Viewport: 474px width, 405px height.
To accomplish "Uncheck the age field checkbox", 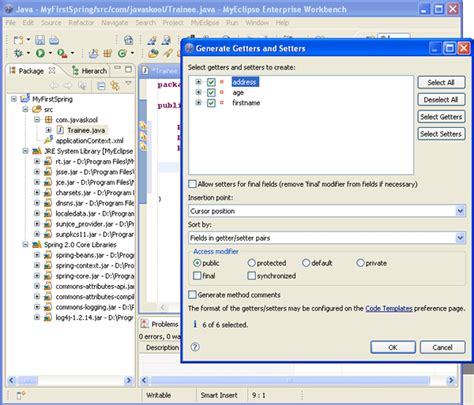I will [x=211, y=92].
